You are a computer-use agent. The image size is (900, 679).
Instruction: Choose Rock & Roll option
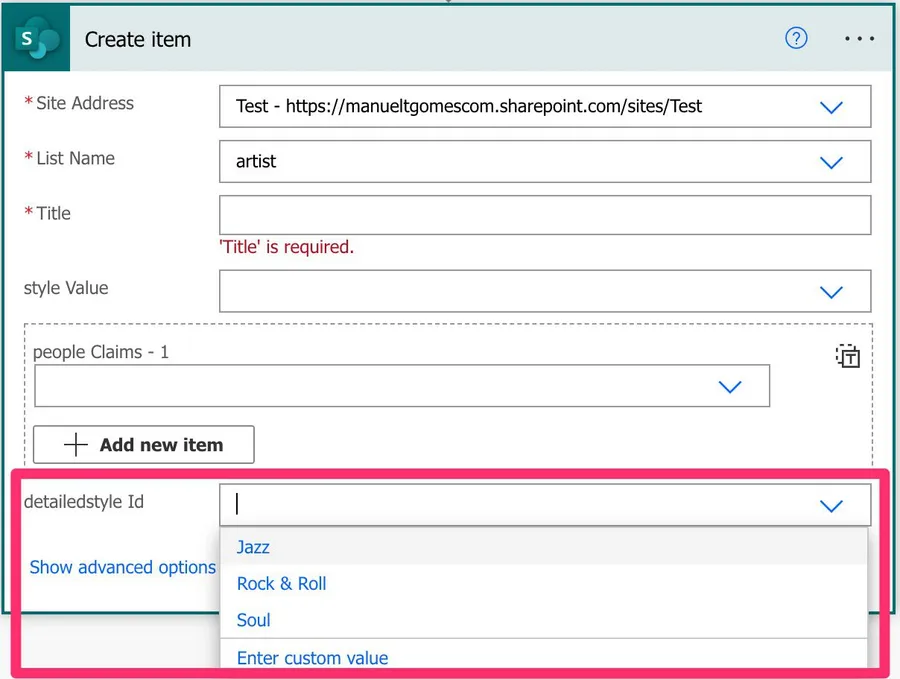pos(282,584)
